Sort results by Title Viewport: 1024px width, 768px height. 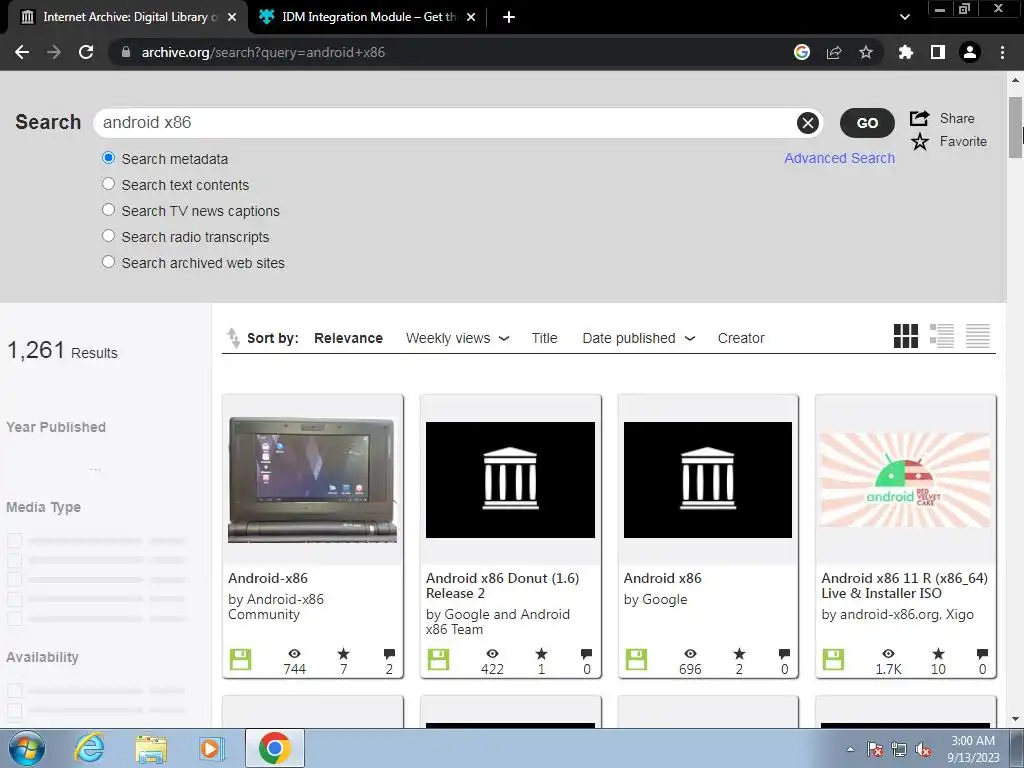[x=544, y=338]
